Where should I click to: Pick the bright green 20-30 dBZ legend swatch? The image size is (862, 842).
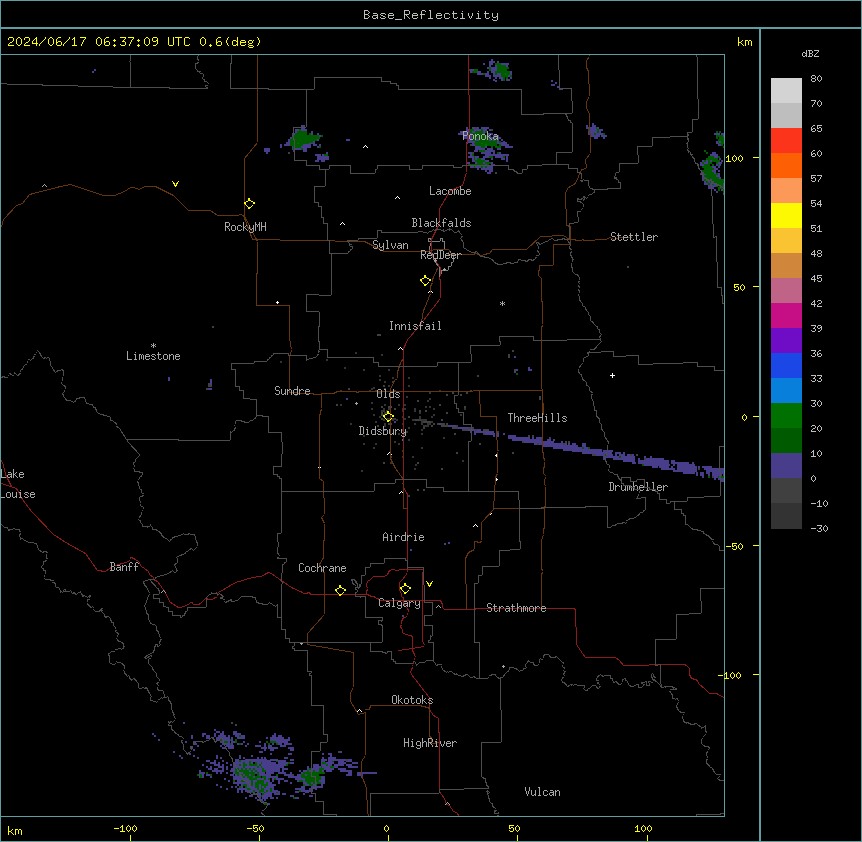(x=786, y=416)
